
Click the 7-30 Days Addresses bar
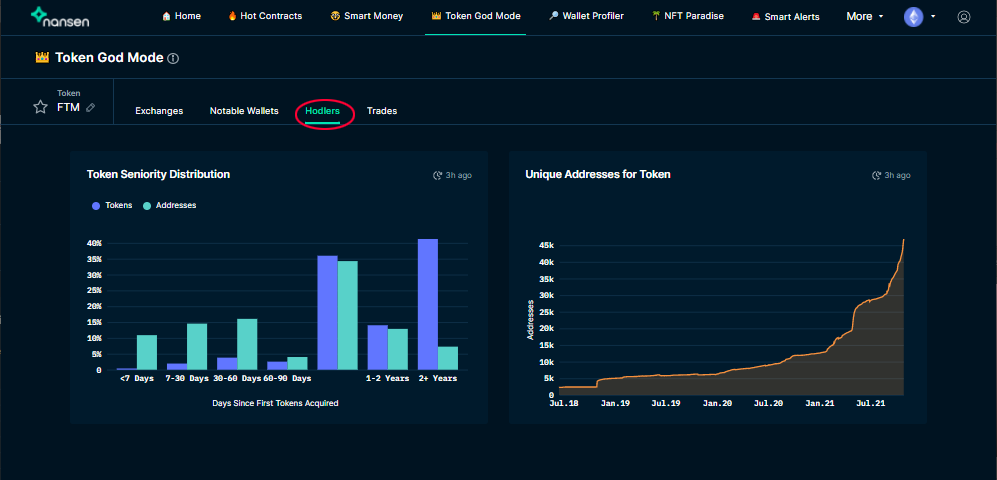[x=197, y=347]
